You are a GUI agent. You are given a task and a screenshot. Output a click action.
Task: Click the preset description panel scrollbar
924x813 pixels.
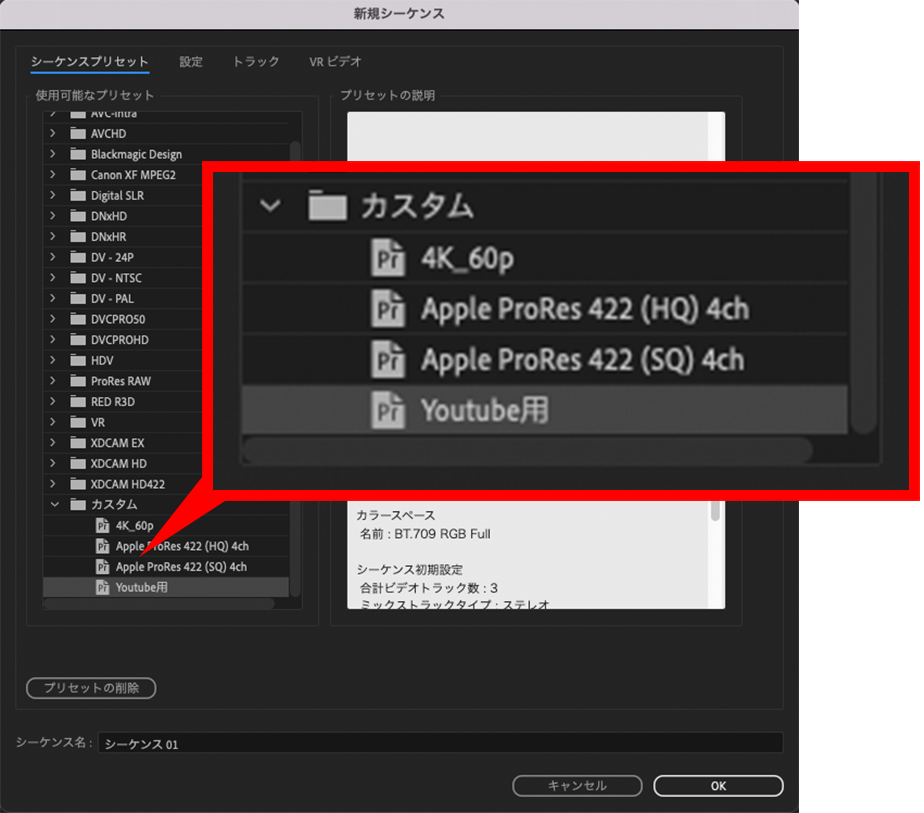(715, 510)
